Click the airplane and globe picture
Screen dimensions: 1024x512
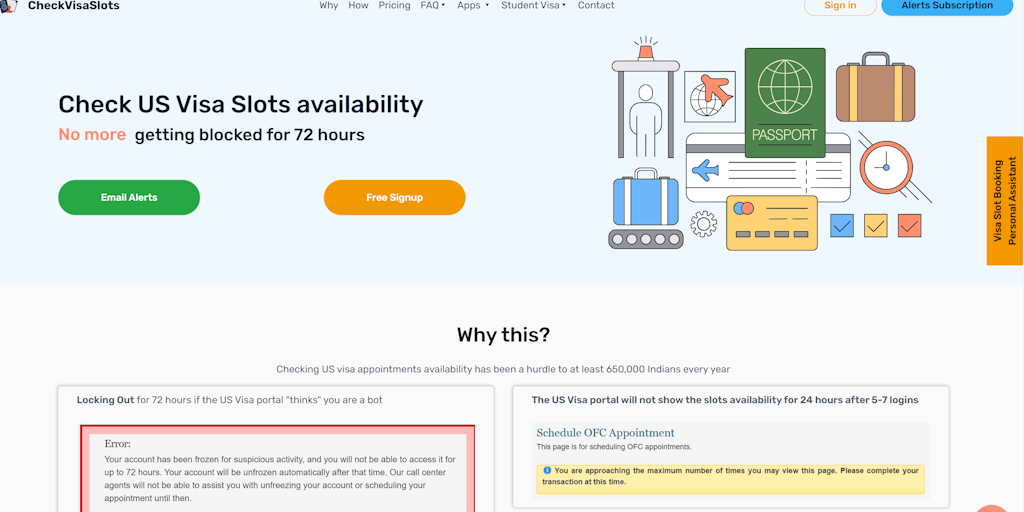coord(710,97)
